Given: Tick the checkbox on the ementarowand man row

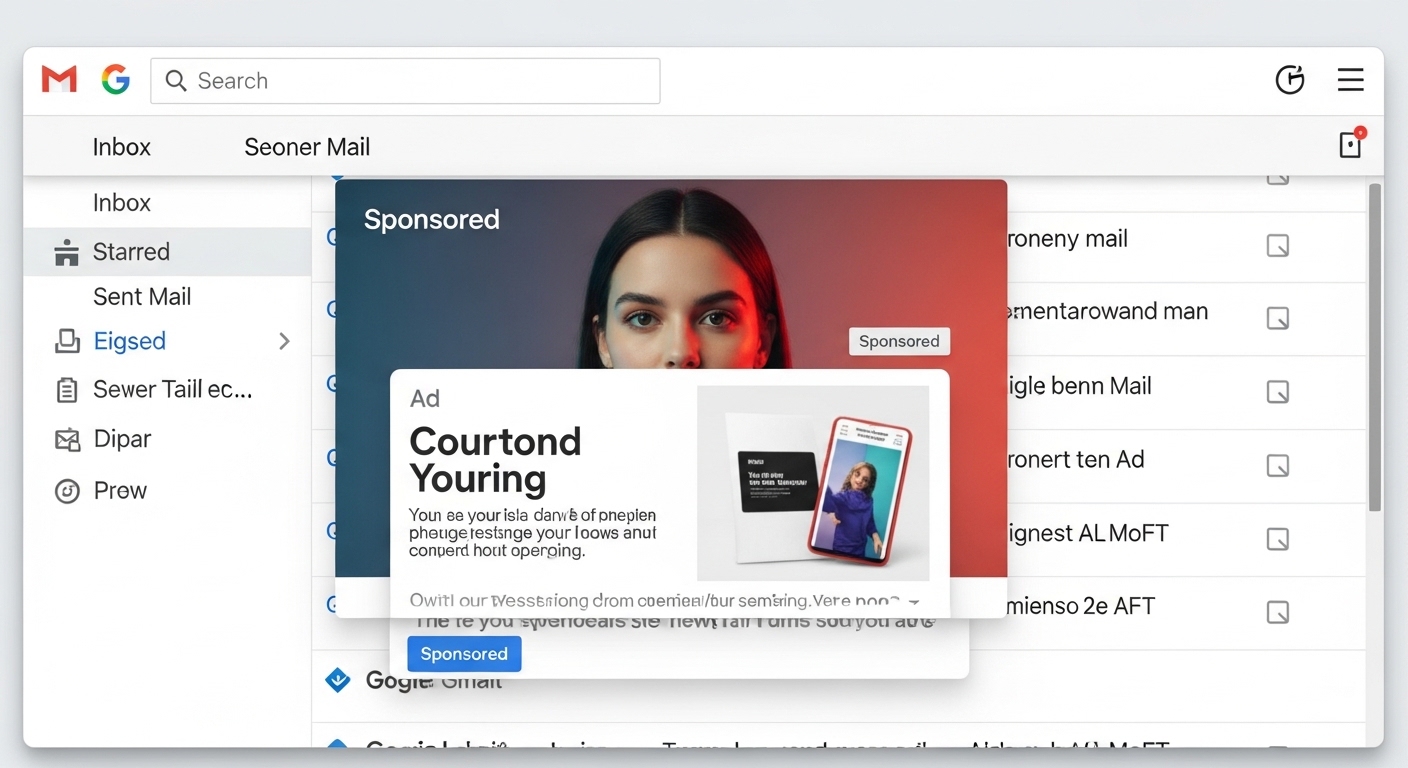Looking at the screenshot, I should 1278,319.
